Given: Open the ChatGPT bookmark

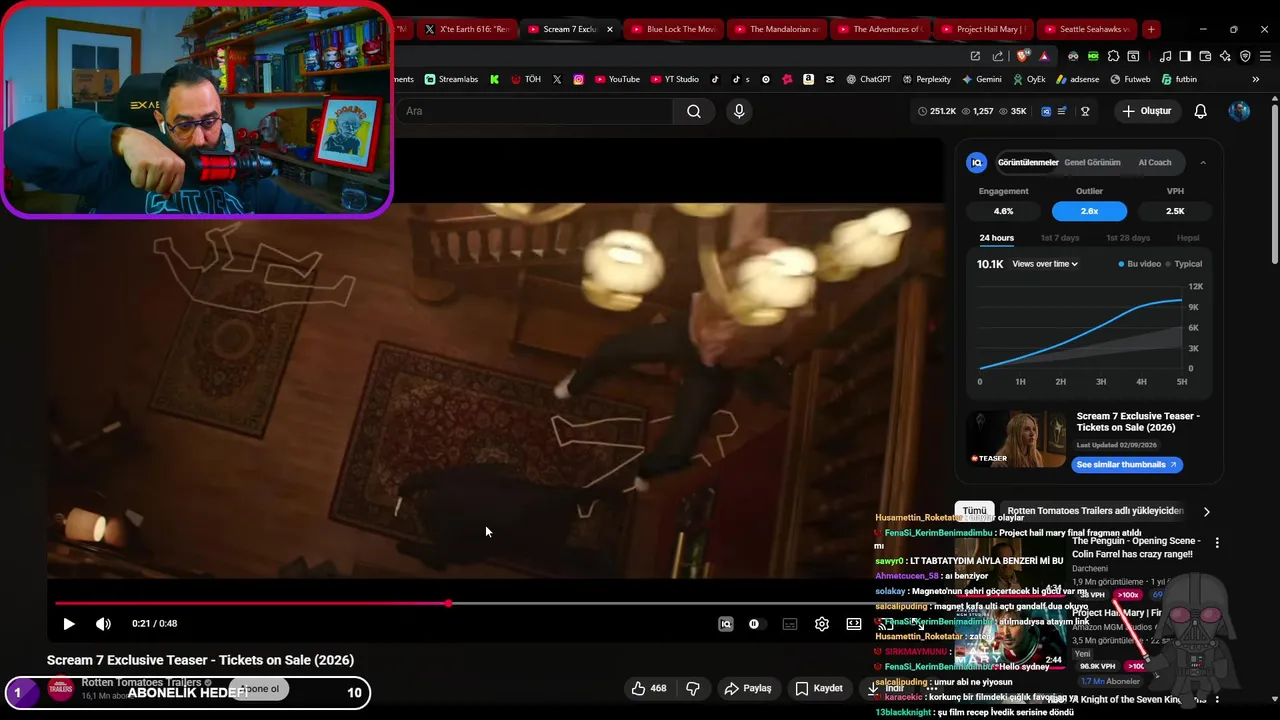Looking at the screenshot, I should coord(868,79).
